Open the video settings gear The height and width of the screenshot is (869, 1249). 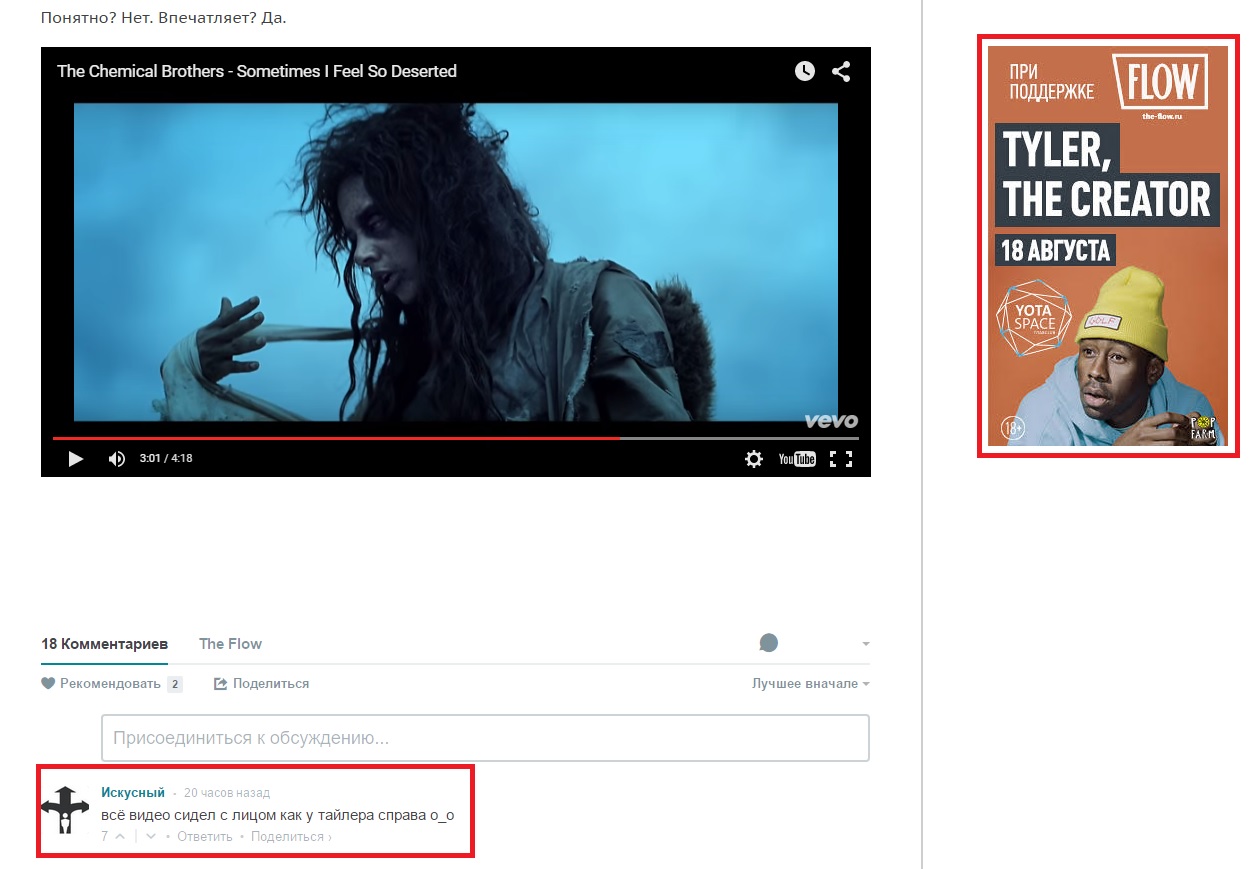[x=754, y=459]
